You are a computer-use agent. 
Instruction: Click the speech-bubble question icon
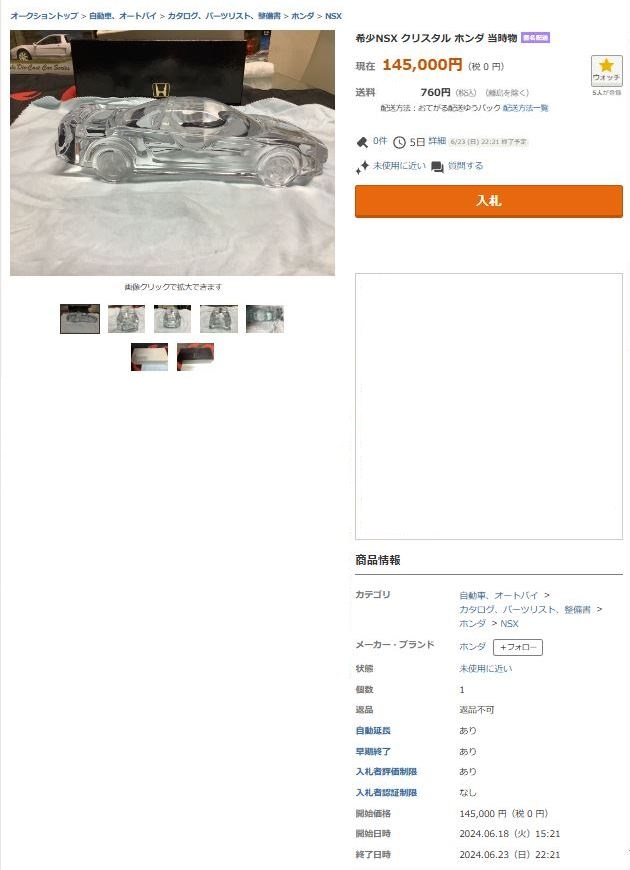coord(437,167)
